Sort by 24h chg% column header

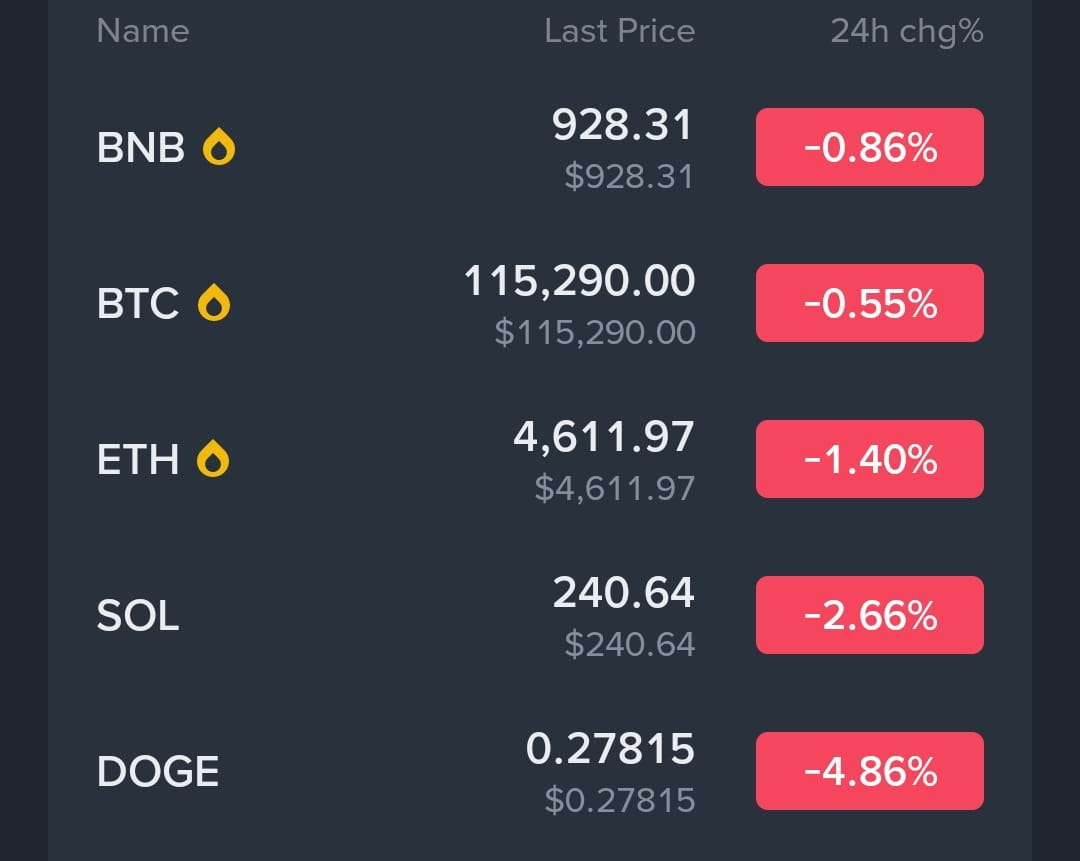(x=906, y=32)
